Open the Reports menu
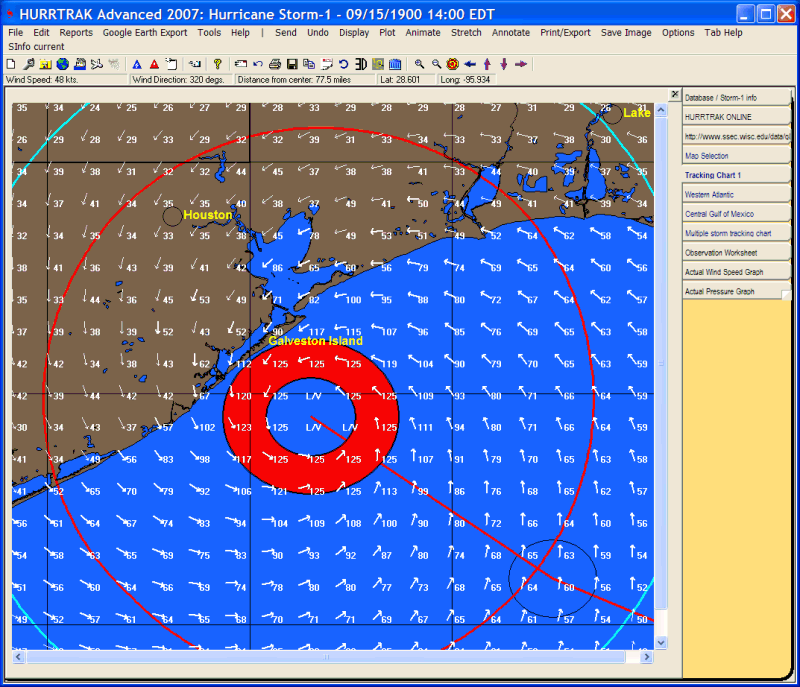800x687 pixels. (x=76, y=33)
